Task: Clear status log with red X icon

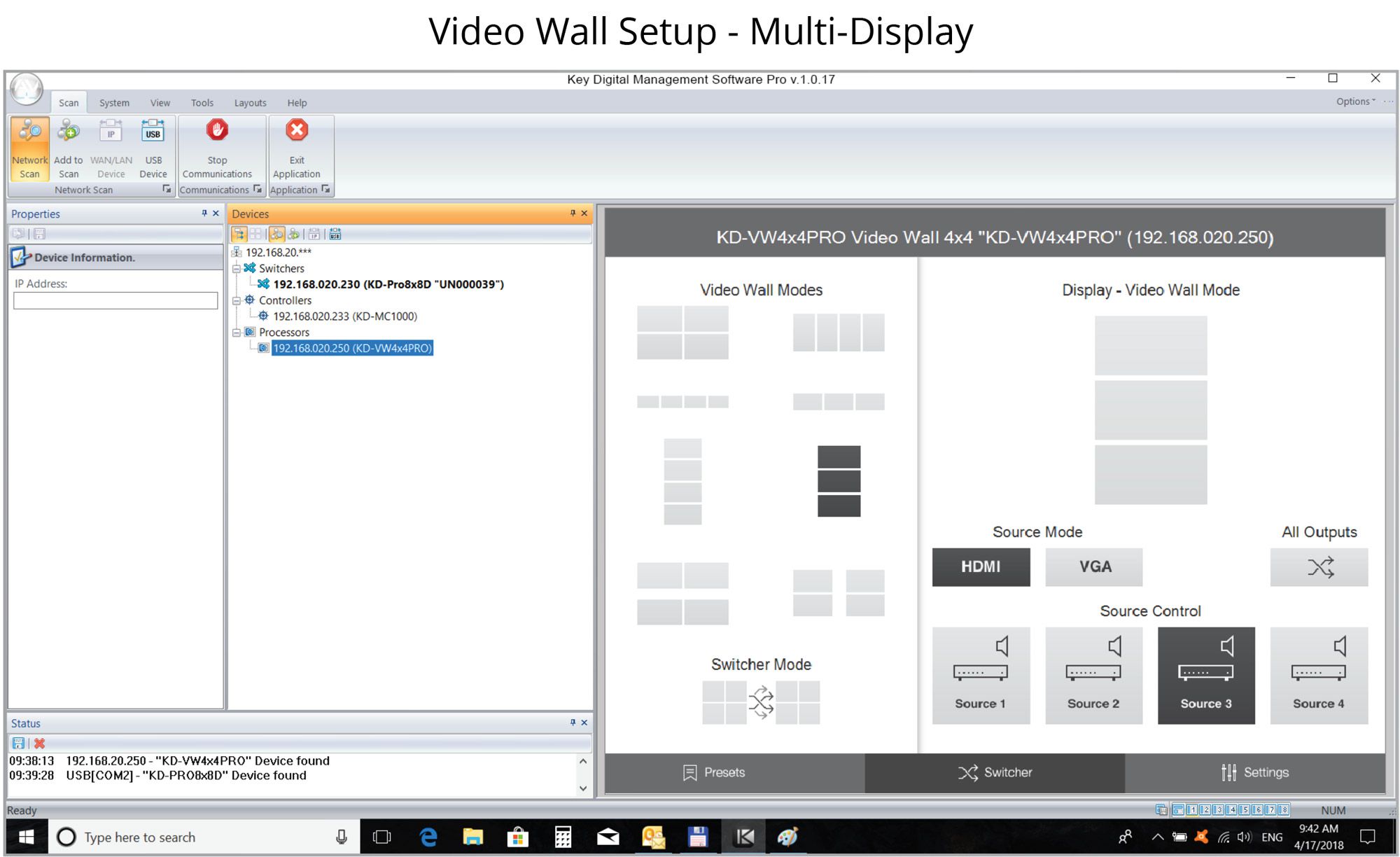Action: 40,743
